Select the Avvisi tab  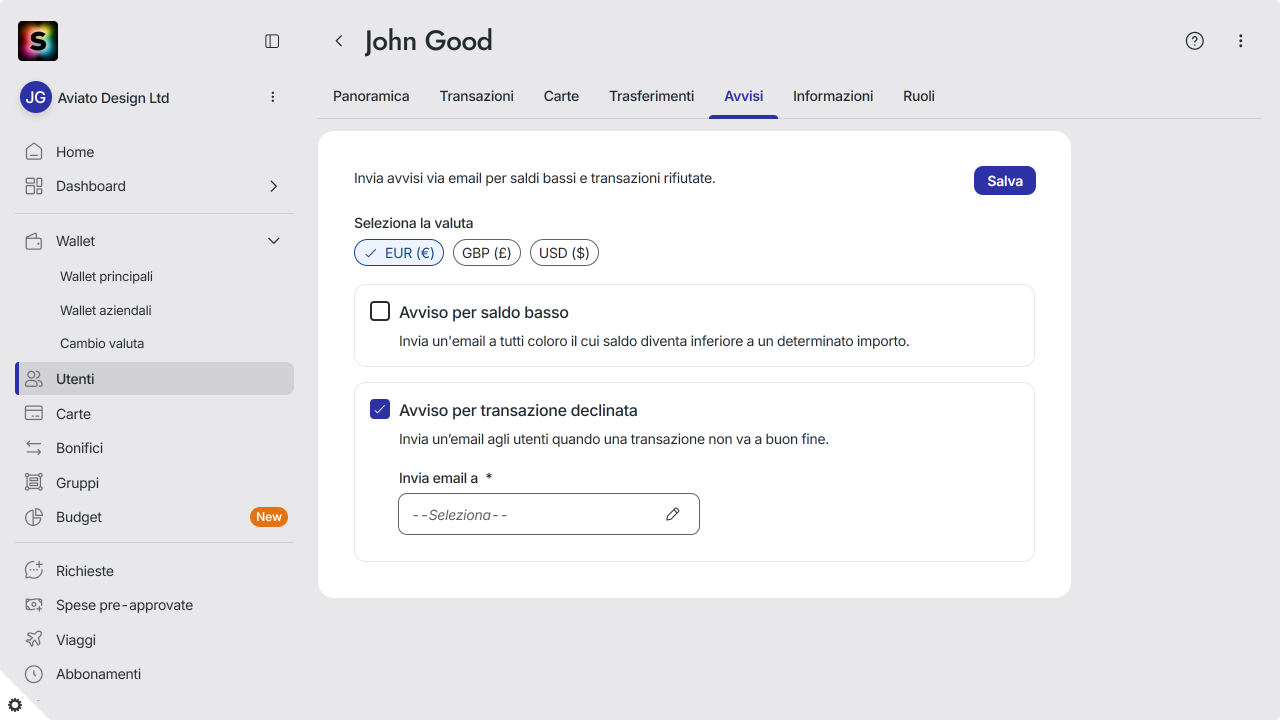point(744,96)
